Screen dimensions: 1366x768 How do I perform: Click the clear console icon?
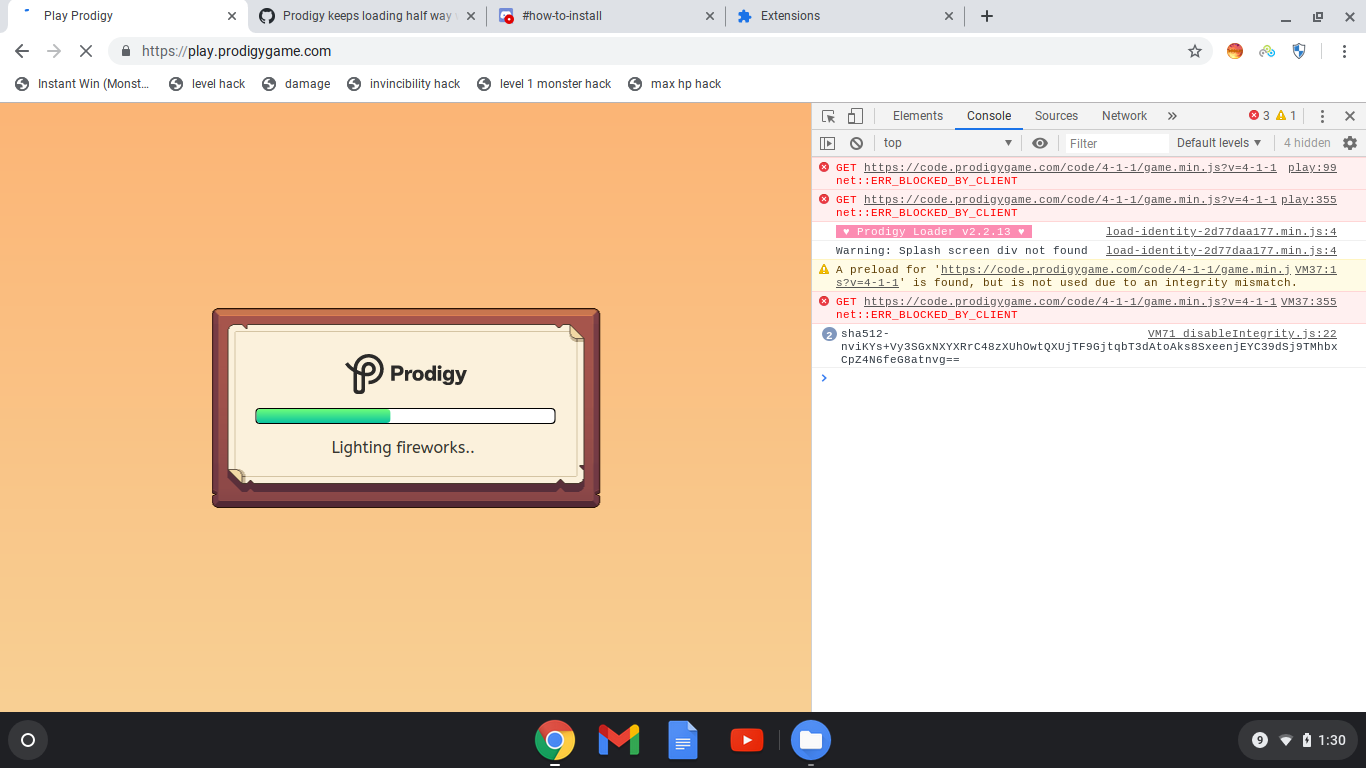click(x=856, y=143)
